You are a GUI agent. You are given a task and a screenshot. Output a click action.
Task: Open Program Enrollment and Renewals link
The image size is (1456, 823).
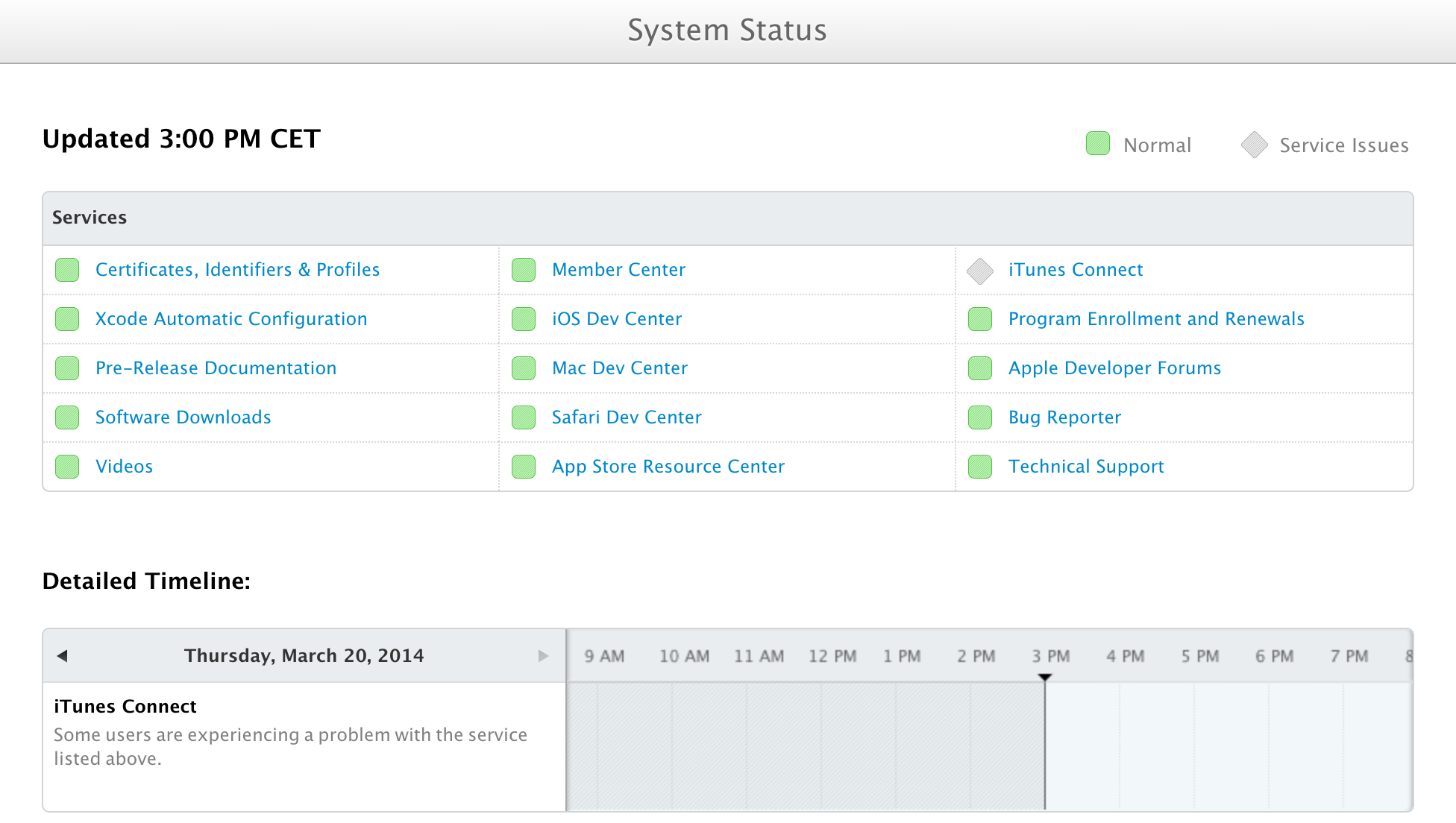[x=1156, y=319]
